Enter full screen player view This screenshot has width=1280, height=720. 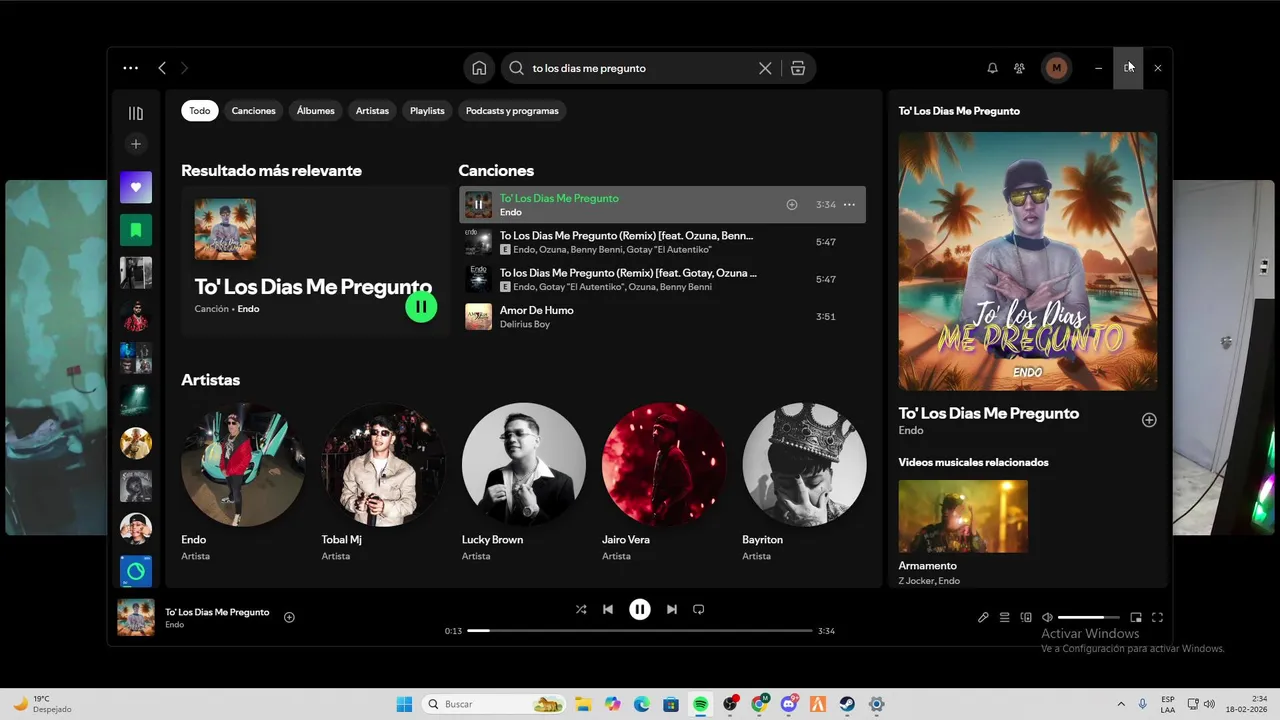(1157, 618)
